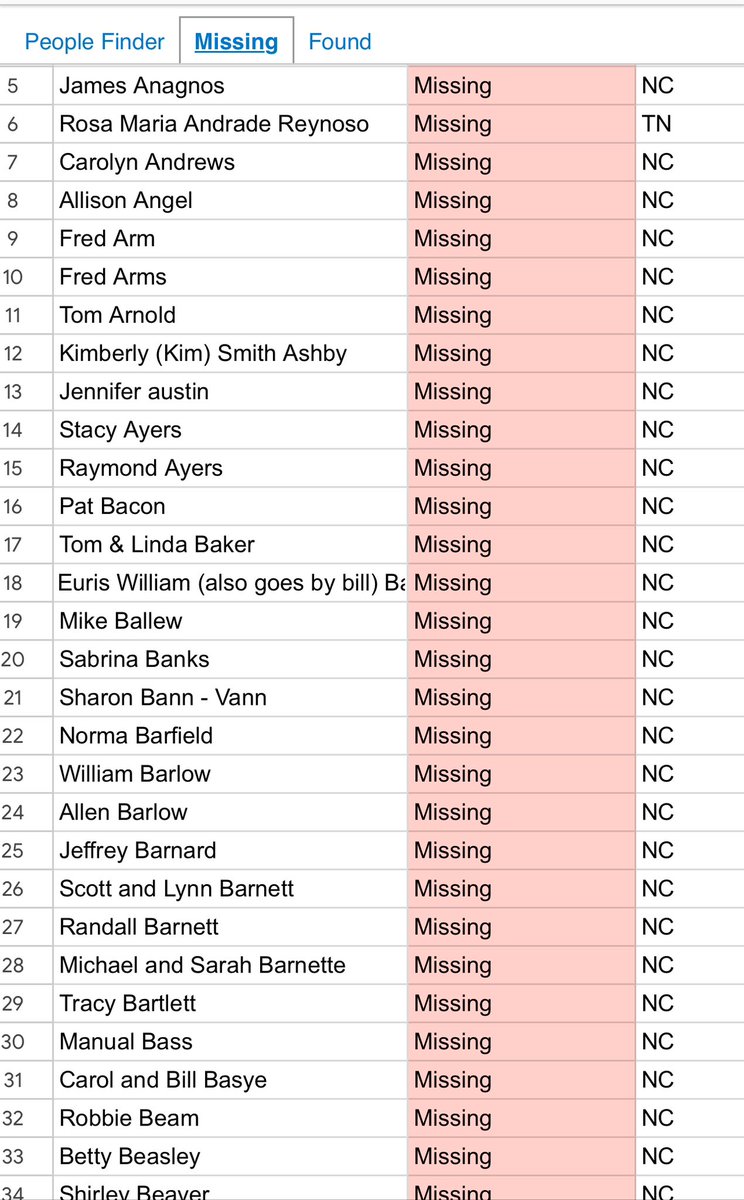Select the Pat Bacon name cell
The width and height of the screenshot is (744, 1200).
[x=112, y=506]
